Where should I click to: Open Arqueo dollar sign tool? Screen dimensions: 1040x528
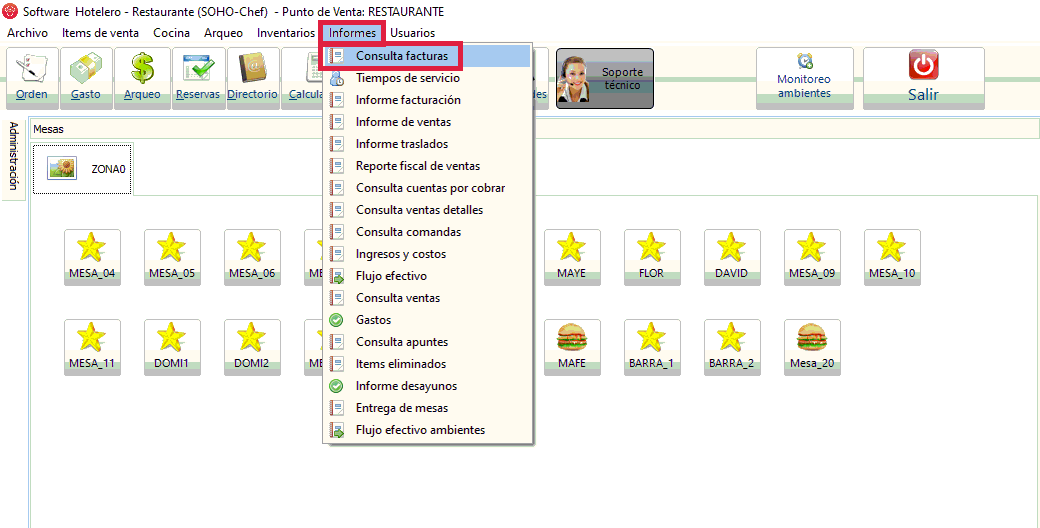[141, 78]
